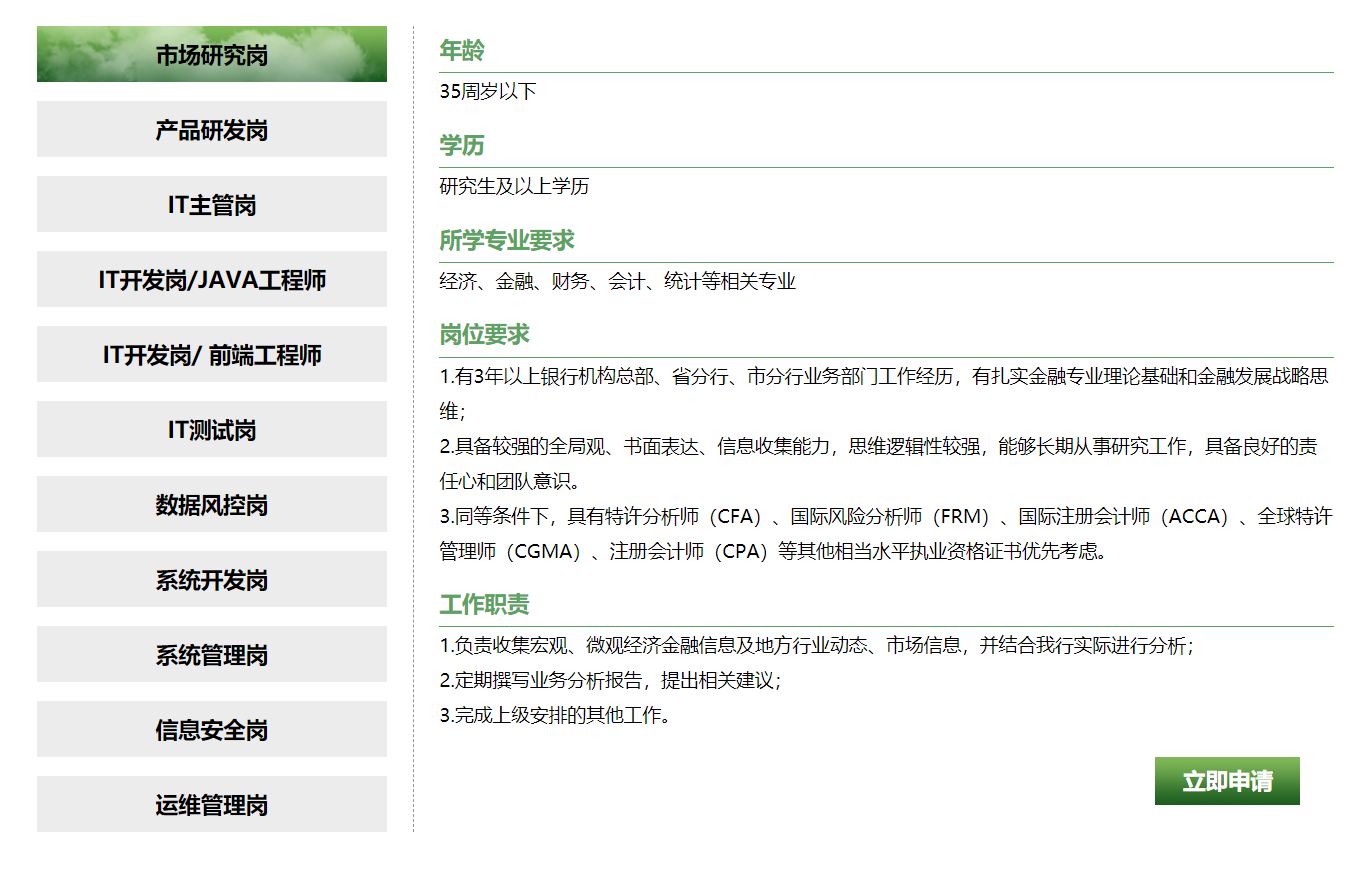Click the 岗位要求 section heading
This screenshot has height=884, width=1370.
pos(485,335)
